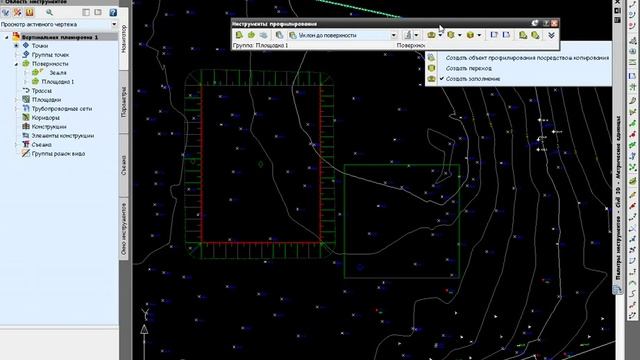Click the grading volume tools cube icon
Viewport: 640px width, 360px height.
pyautogui.click(x=470, y=36)
